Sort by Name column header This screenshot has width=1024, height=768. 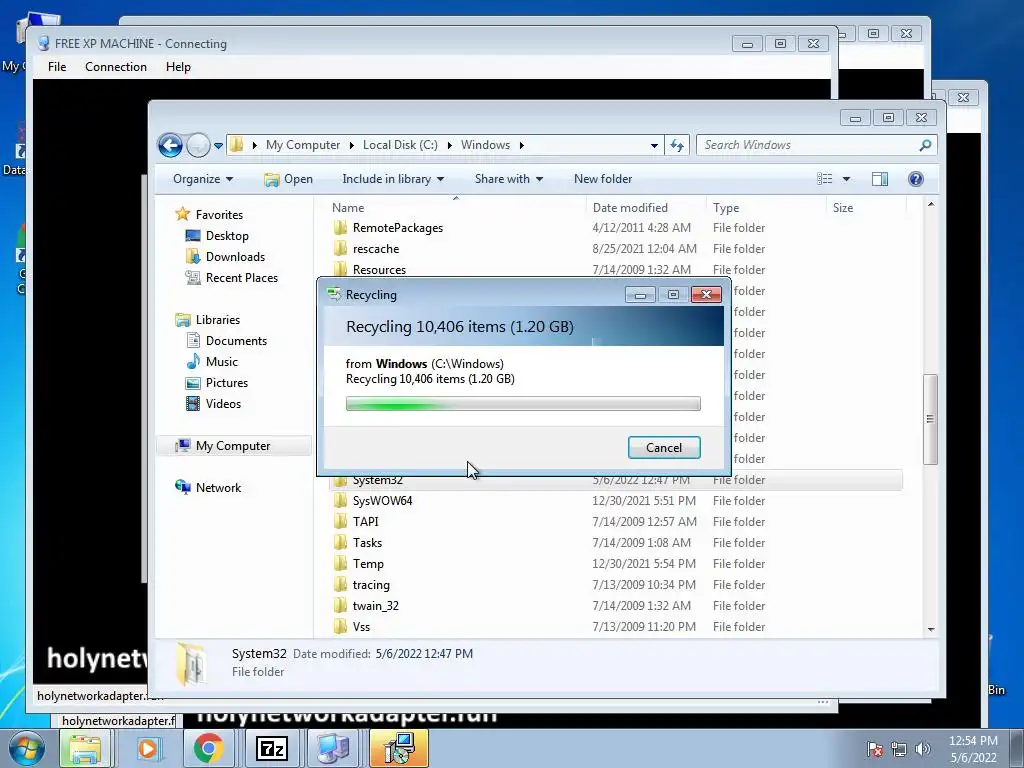[348, 208]
